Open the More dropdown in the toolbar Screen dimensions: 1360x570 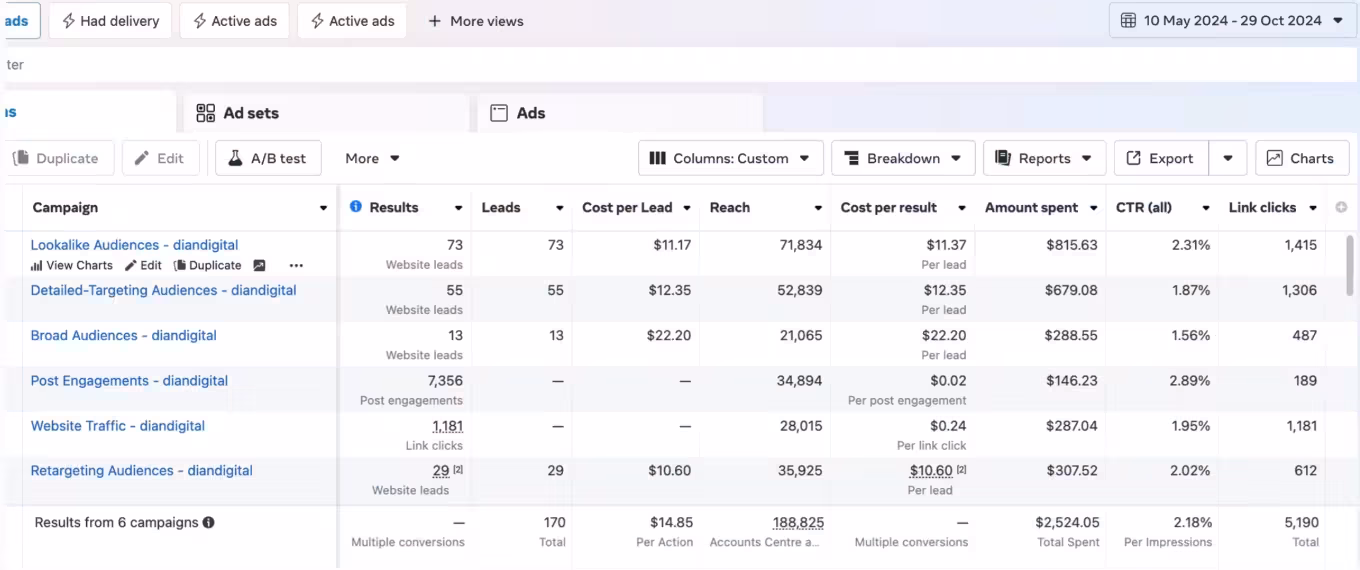(x=373, y=158)
